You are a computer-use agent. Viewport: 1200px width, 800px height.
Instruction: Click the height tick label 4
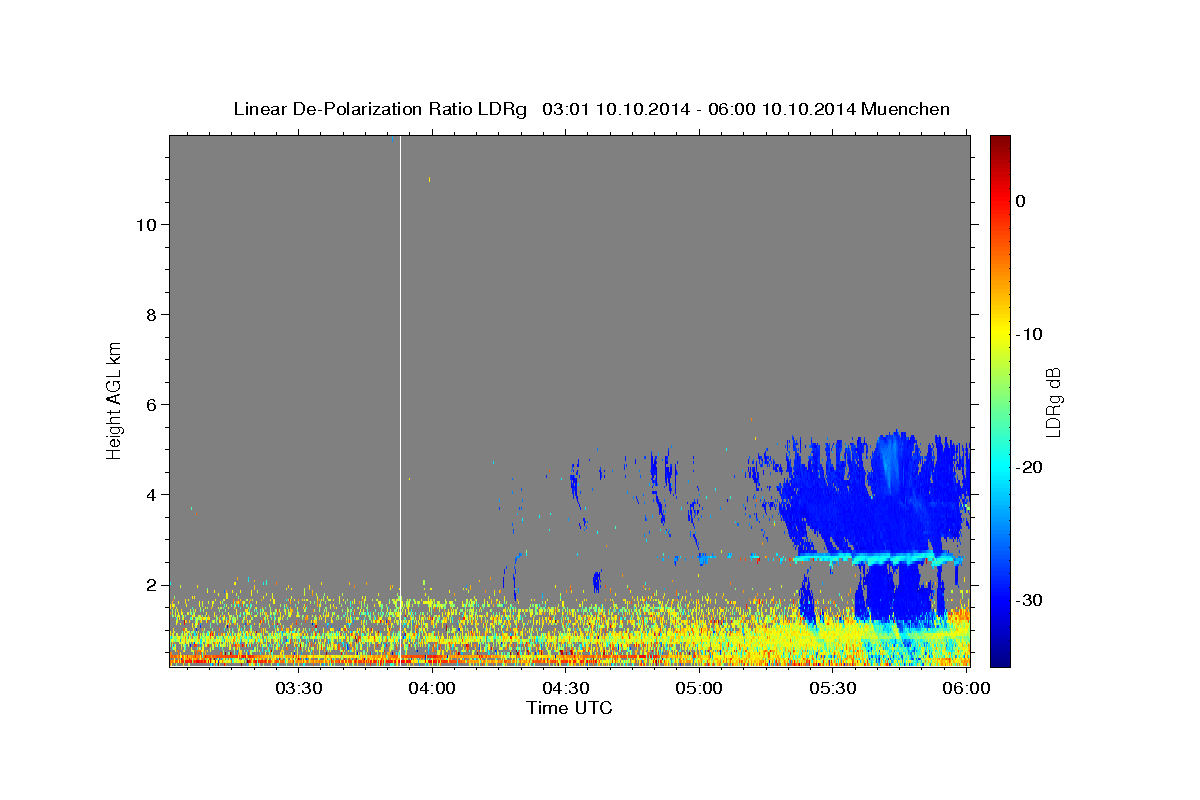click(151, 494)
